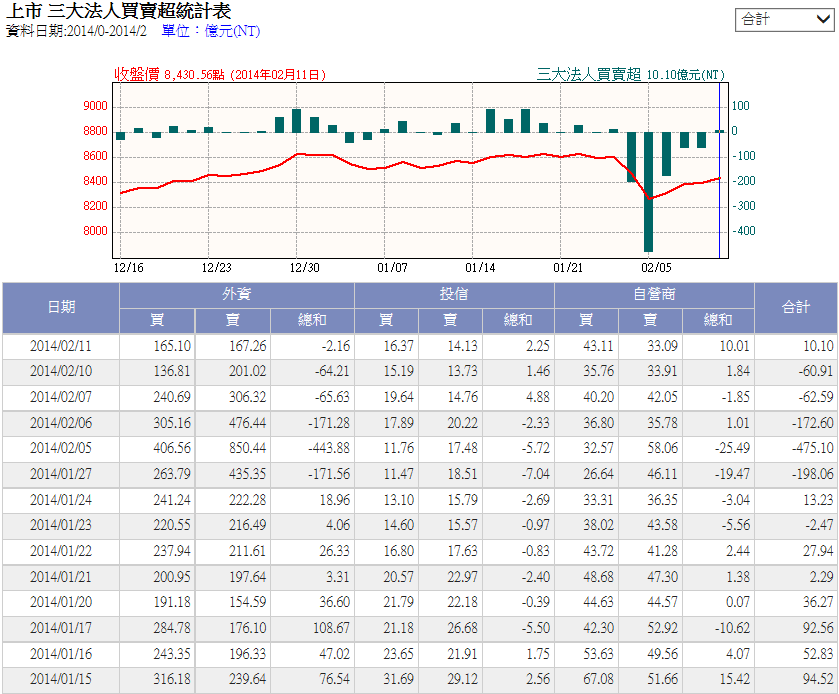Click trust buy value 31.69

399,679
